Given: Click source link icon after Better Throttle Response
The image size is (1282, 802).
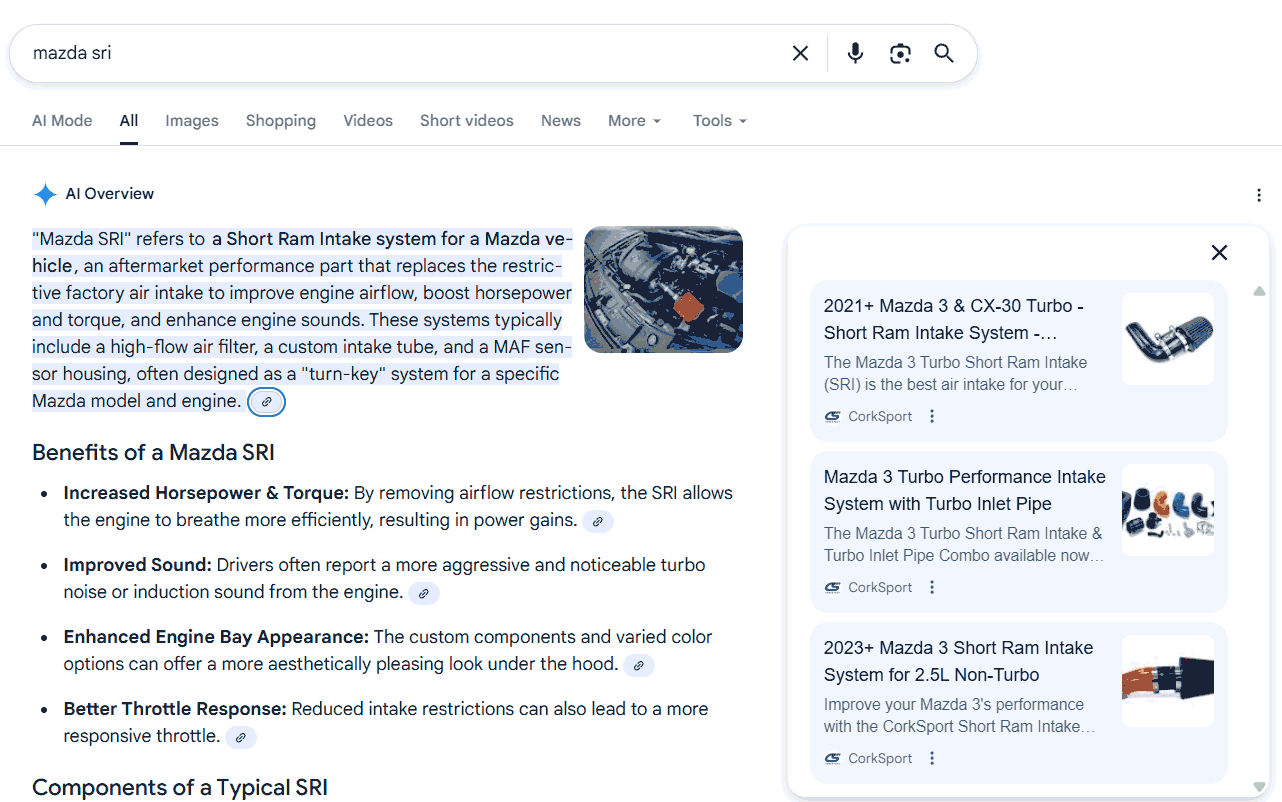Looking at the screenshot, I should [x=241, y=738].
